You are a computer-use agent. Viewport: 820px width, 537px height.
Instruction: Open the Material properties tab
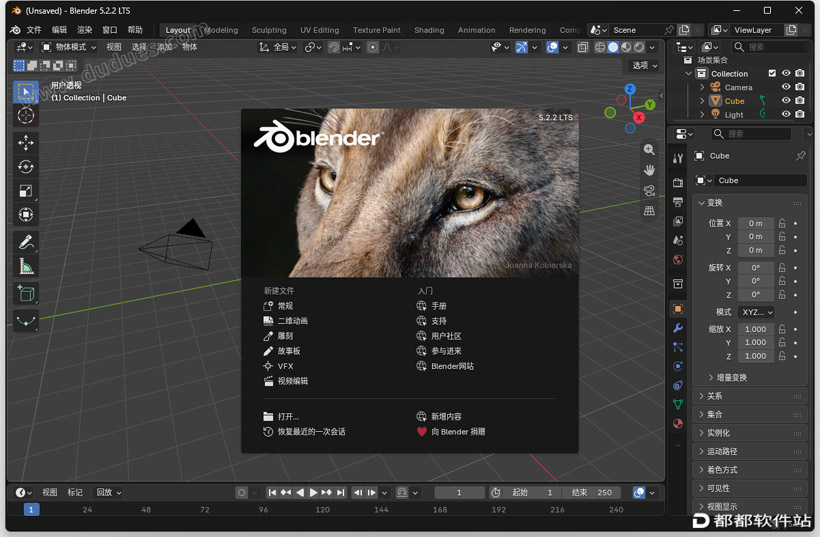[678, 424]
